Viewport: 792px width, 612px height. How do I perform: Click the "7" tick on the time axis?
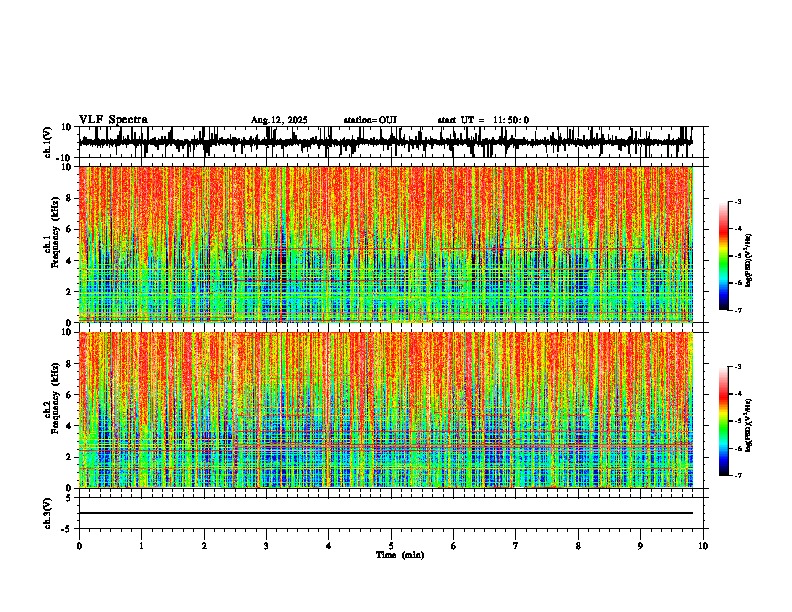516,546
